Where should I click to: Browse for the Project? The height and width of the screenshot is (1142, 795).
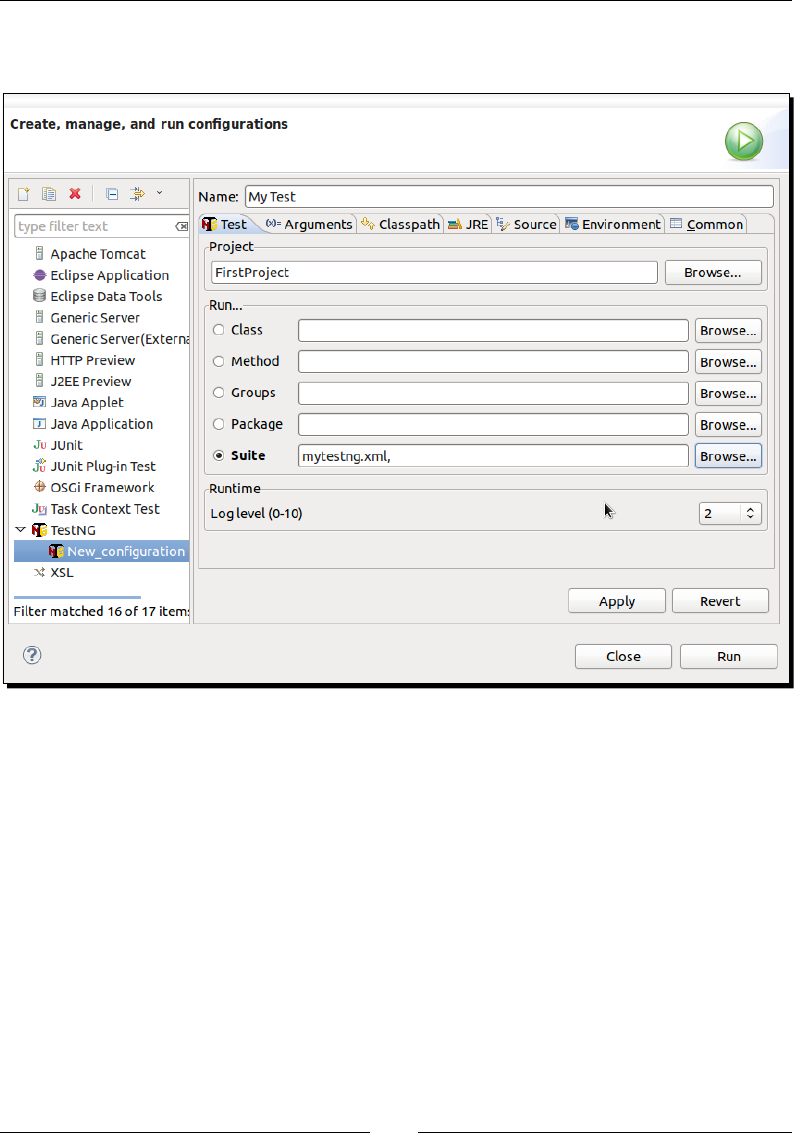click(713, 272)
